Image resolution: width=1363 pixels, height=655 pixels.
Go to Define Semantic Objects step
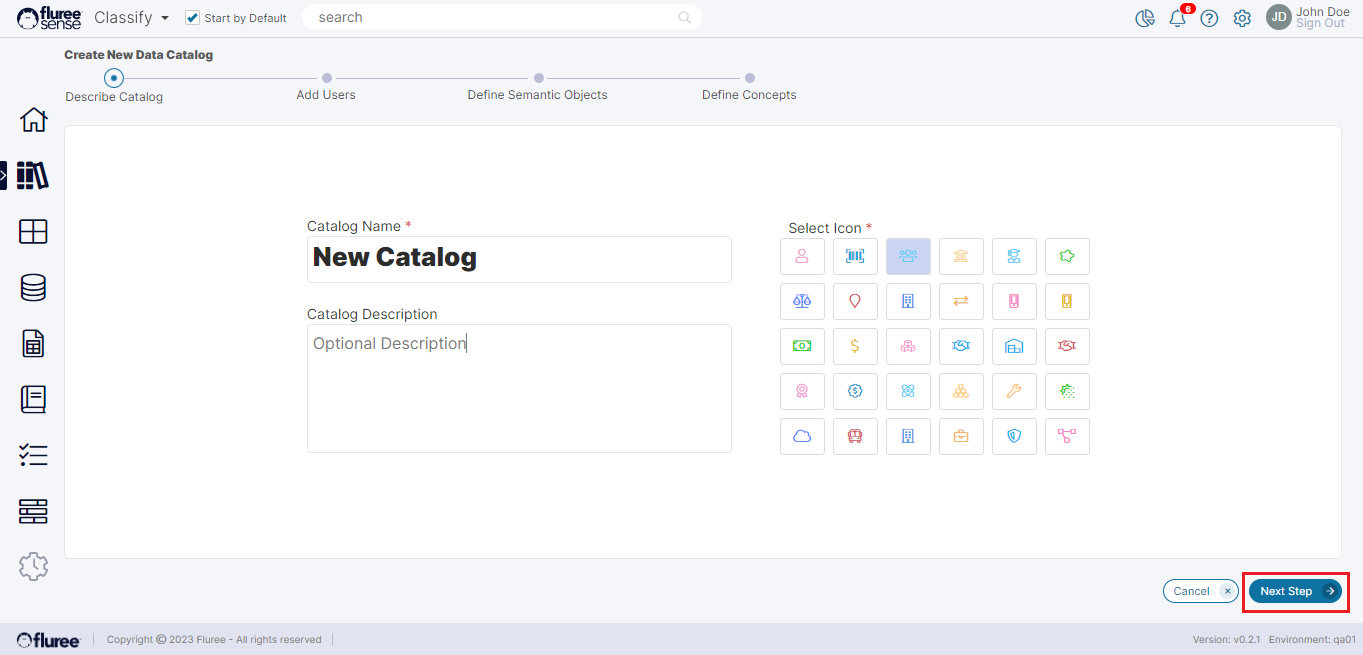pos(538,78)
